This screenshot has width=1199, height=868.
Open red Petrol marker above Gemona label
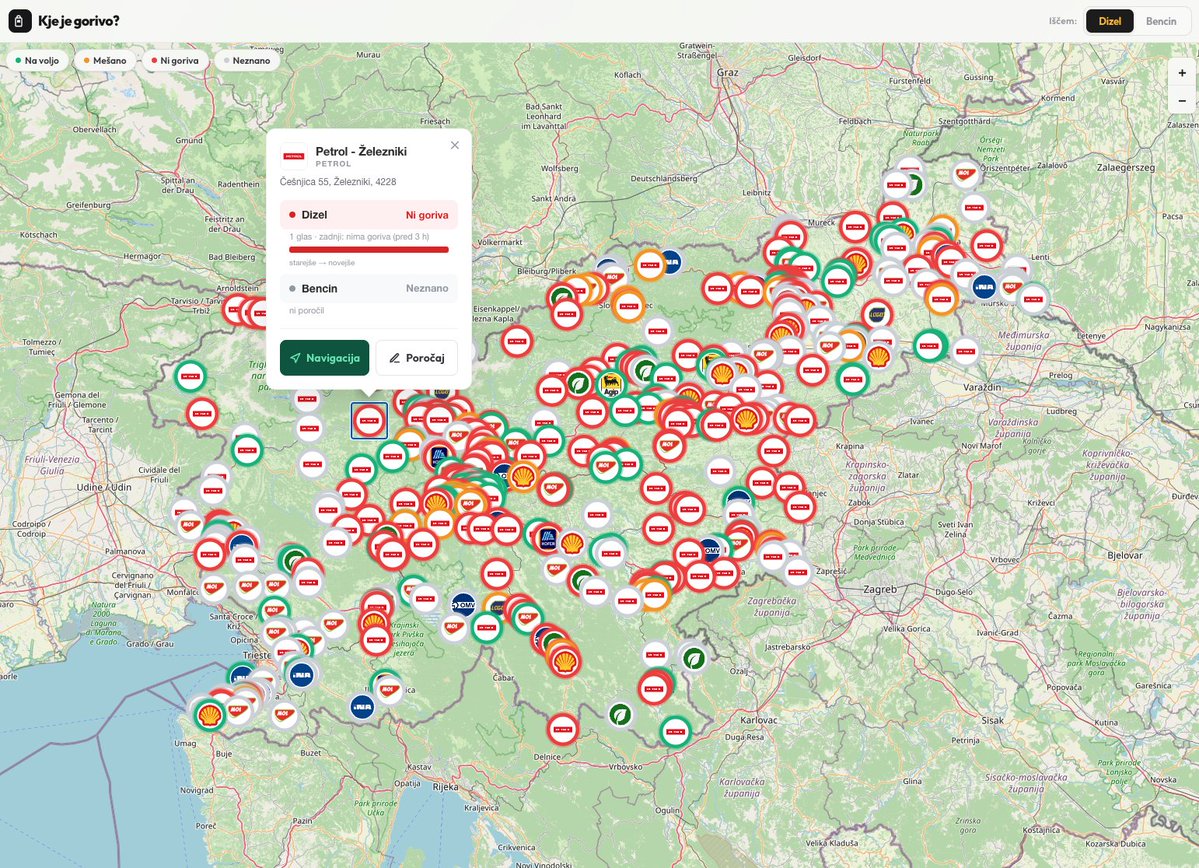pyautogui.click(x=202, y=414)
